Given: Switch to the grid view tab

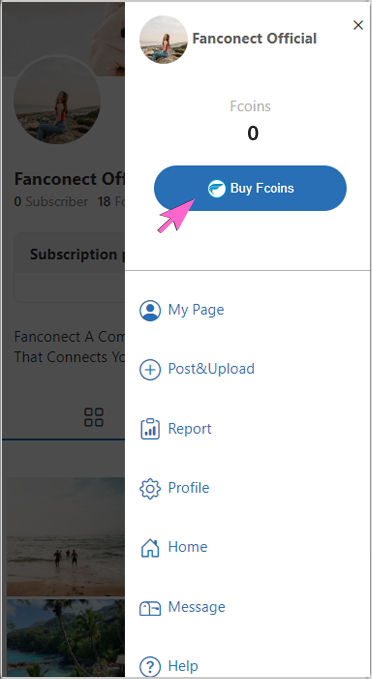Looking at the screenshot, I should [x=94, y=417].
